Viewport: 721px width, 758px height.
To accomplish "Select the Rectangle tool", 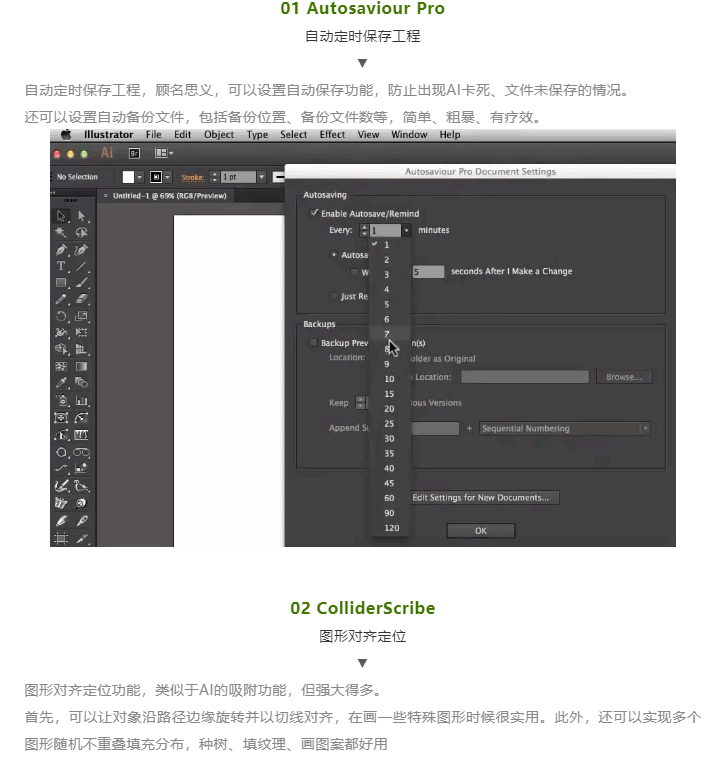I will (61, 283).
